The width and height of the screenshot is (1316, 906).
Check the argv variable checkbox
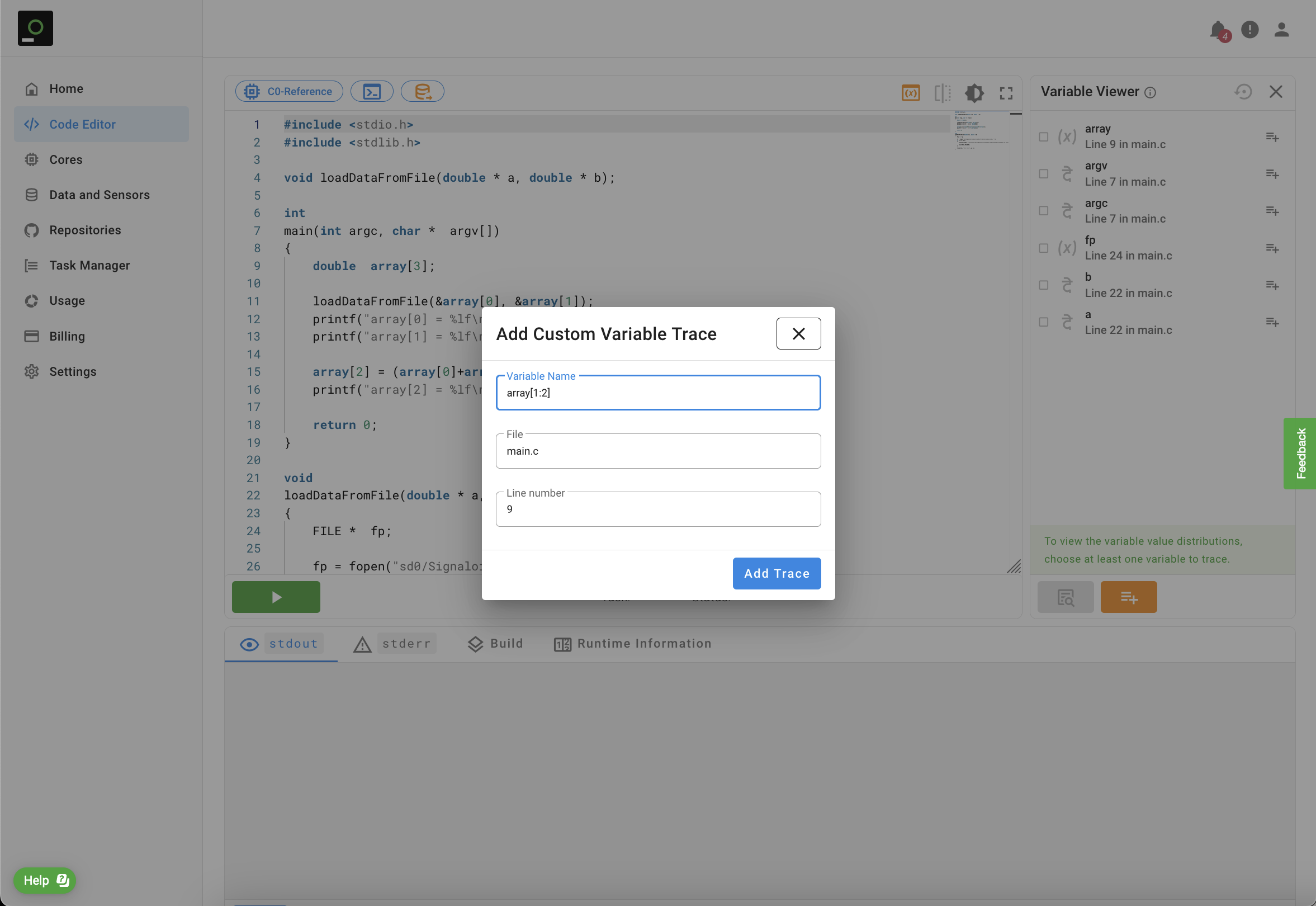[1043, 174]
